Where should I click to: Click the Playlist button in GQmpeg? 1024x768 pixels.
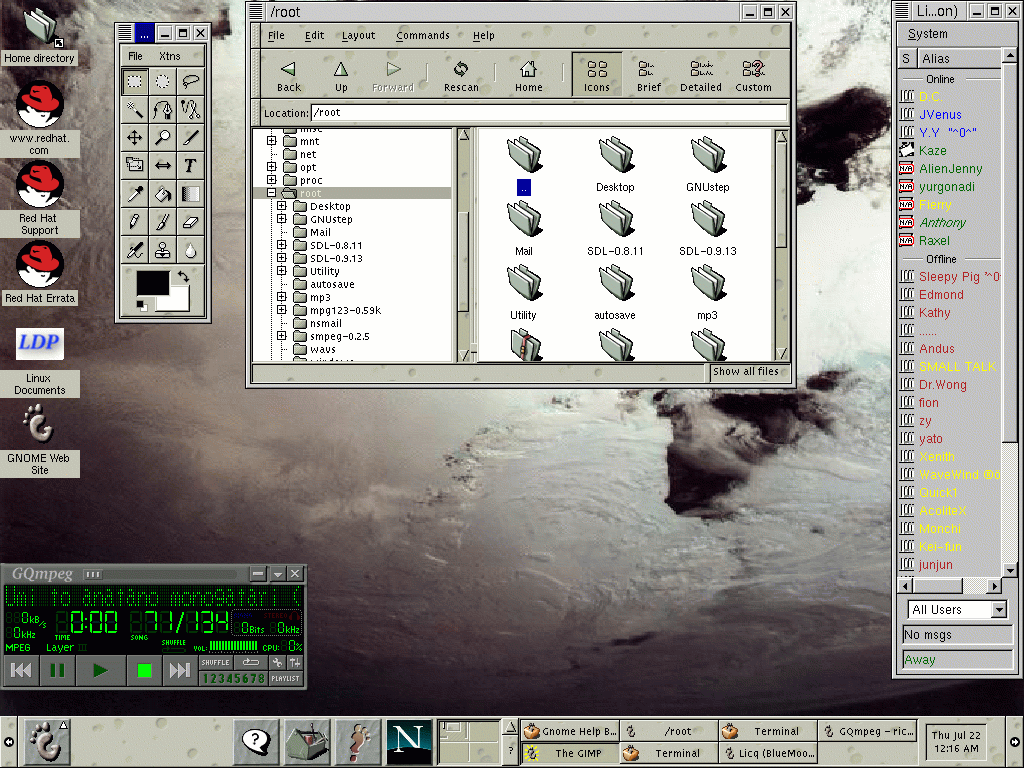[286, 679]
